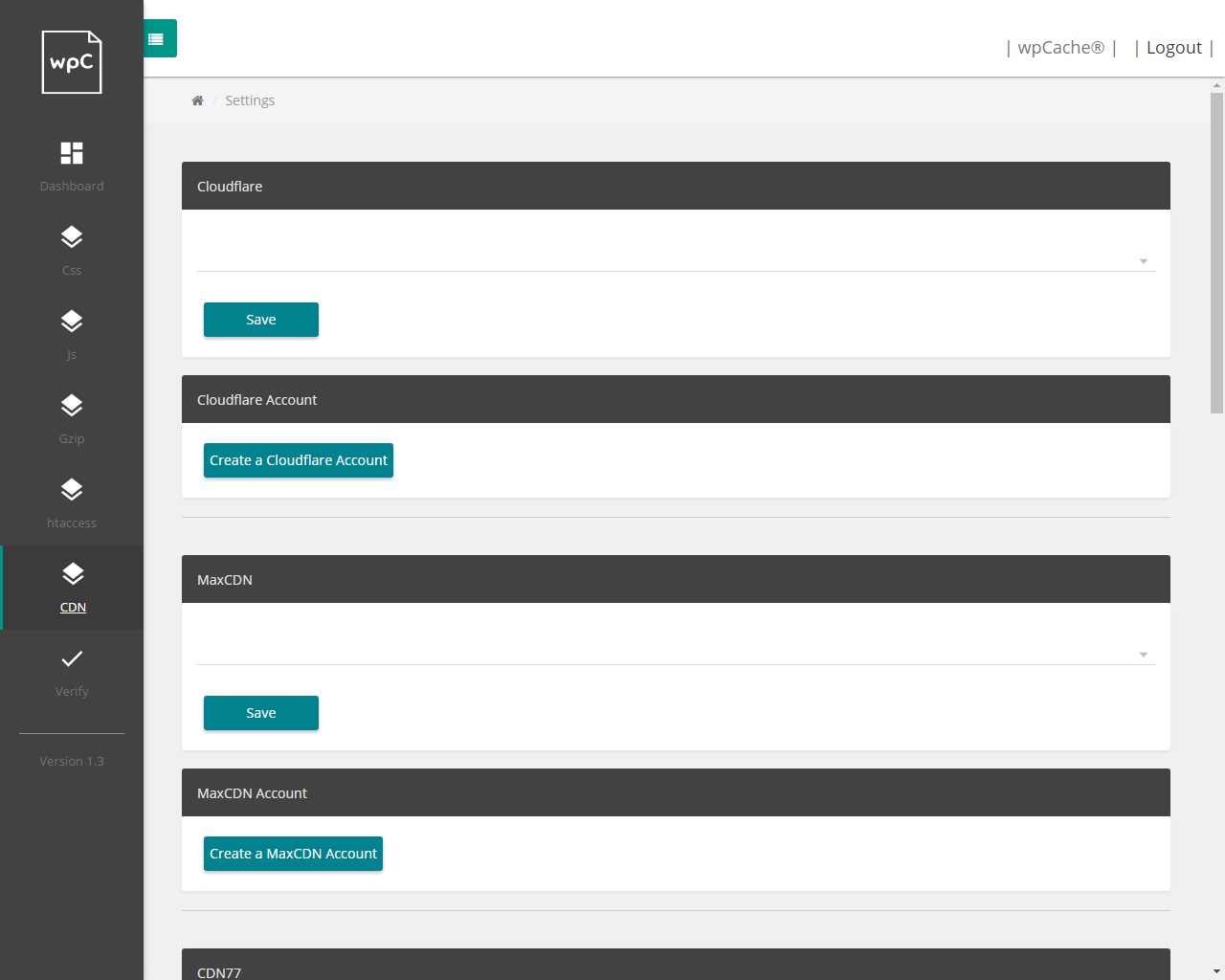This screenshot has width=1225, height=980.
Task: Click the MaxCDN Account panel header
Action: (x=676, y=792)
